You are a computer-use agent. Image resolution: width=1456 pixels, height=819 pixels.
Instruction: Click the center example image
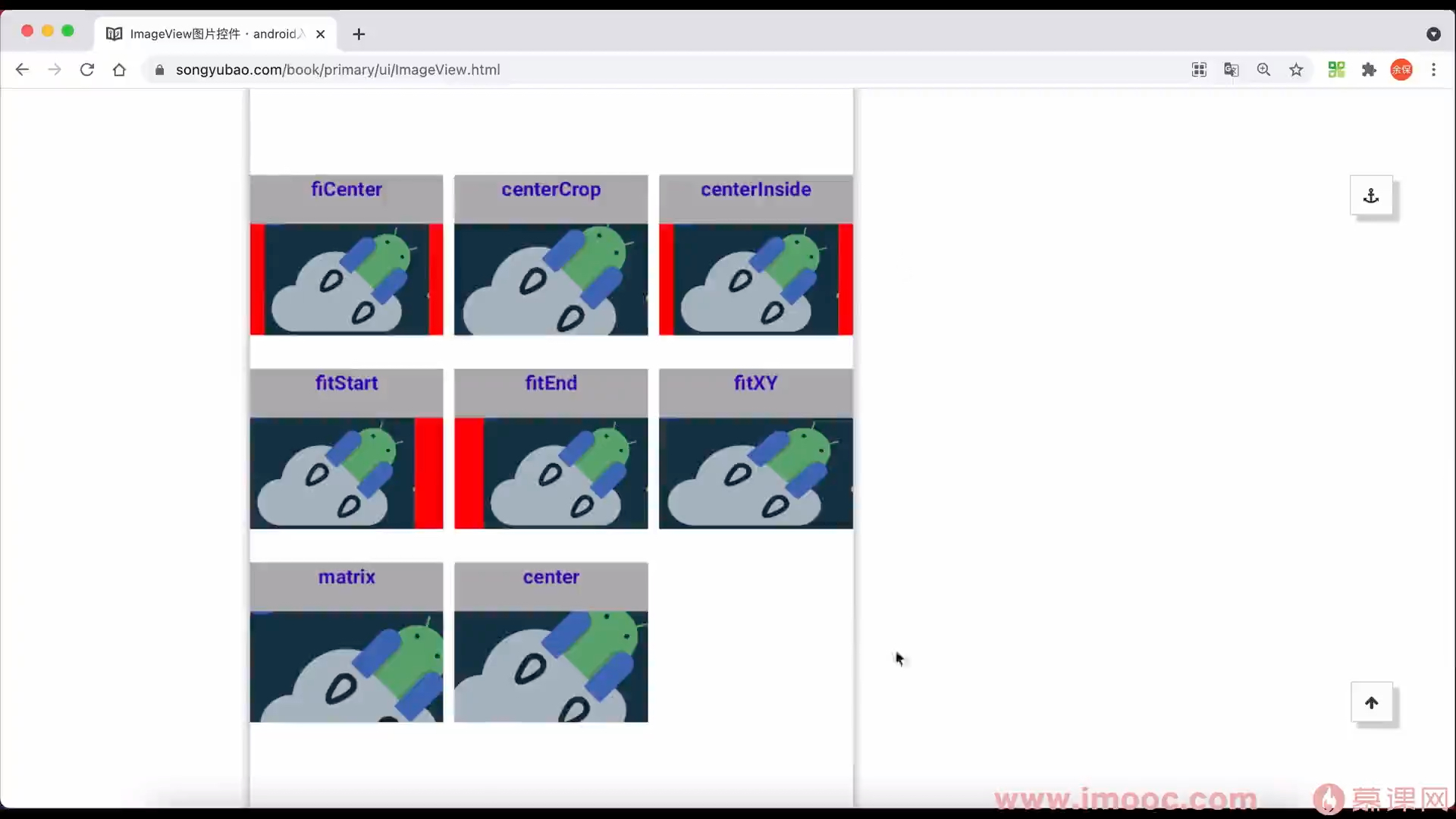tap(551, 667)
